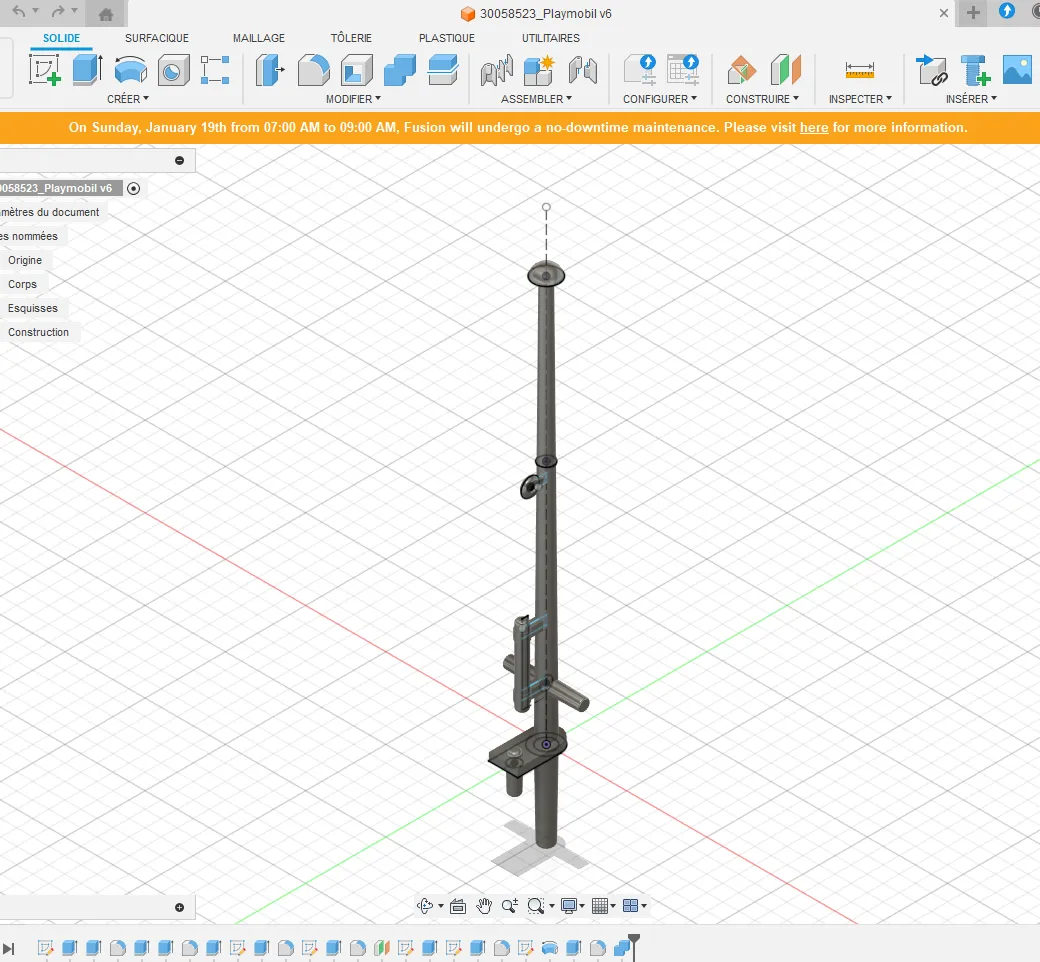1040x962 pixels.
Task: Open the CONSTRUIRE dropdown menu
Action: (x=762, y=99)
